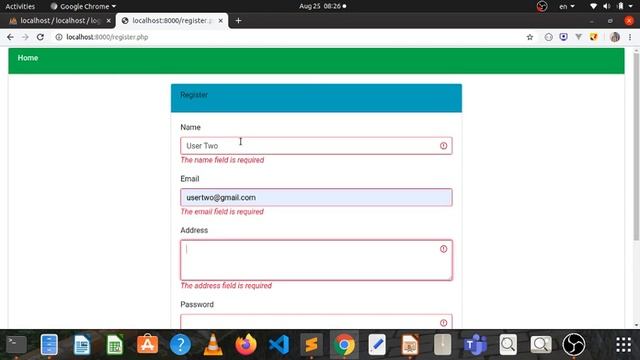This screenshot has height=360, width=640.
Task: Click inside the Address textarea
Action: (316, 260)
